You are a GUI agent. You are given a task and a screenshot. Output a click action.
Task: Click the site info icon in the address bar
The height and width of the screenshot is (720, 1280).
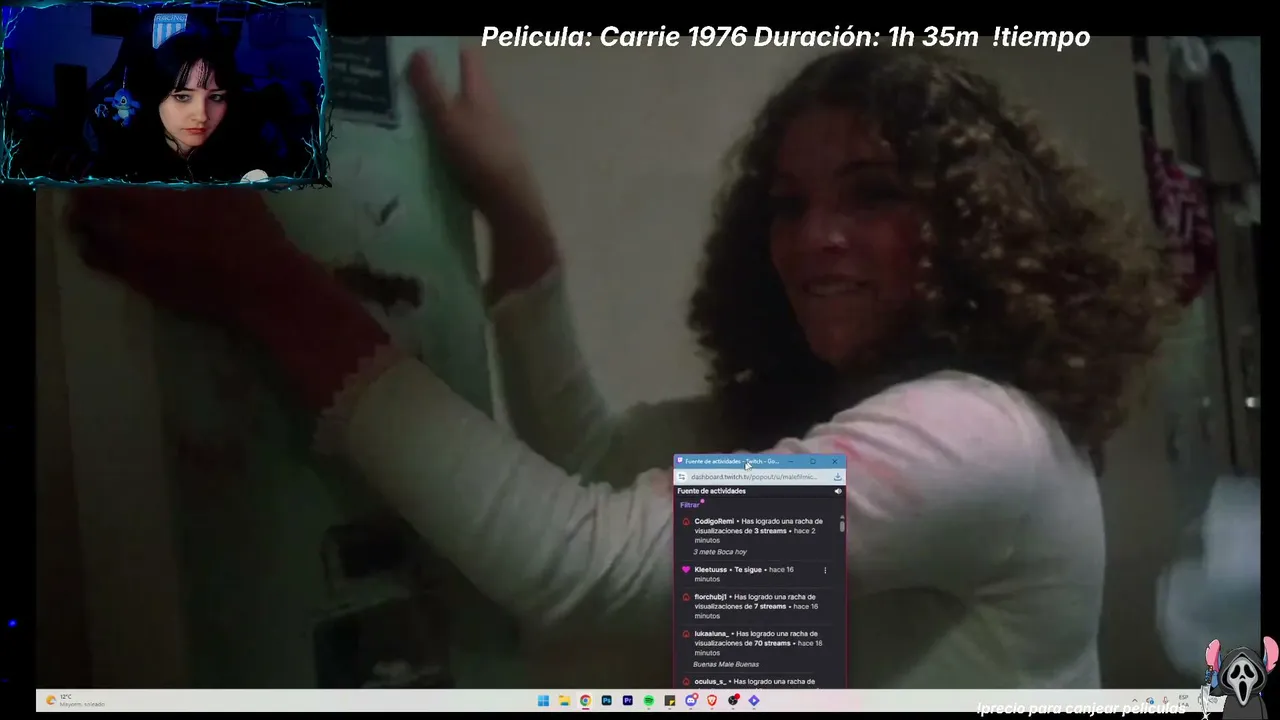[682, 477]
